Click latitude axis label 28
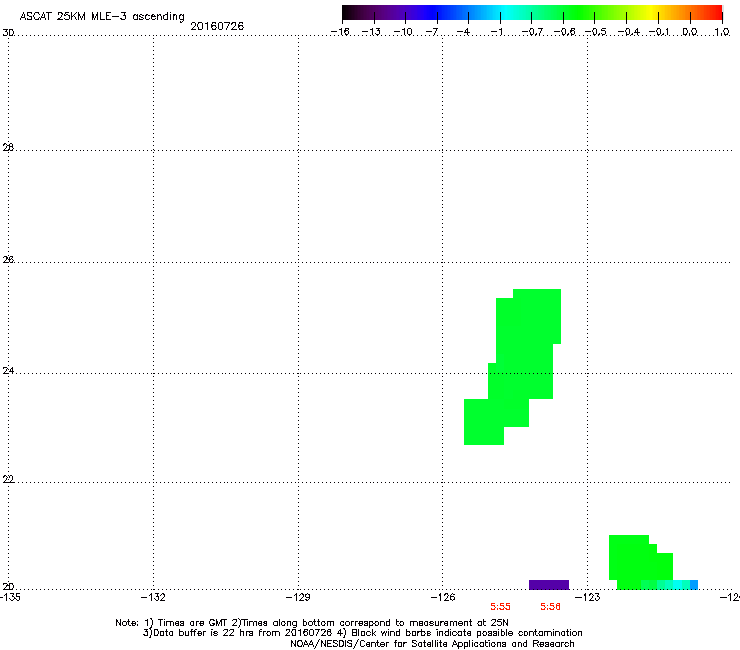 pyautogui.click(x=8, y=147)
